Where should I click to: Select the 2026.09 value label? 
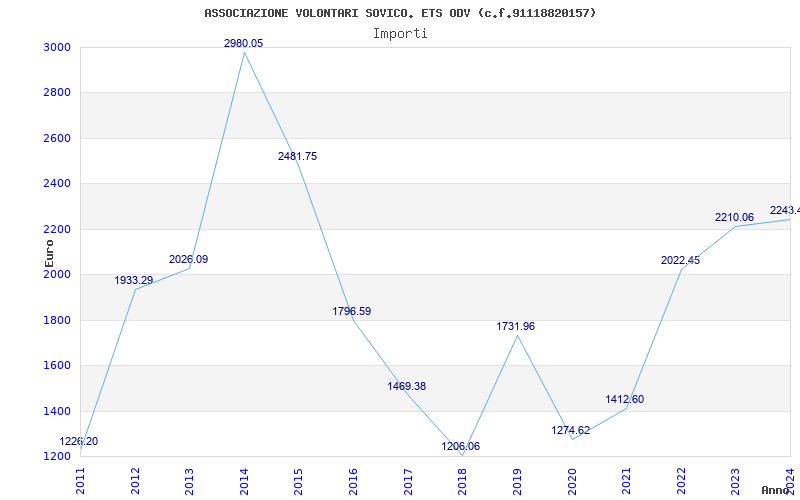point(188,259)
